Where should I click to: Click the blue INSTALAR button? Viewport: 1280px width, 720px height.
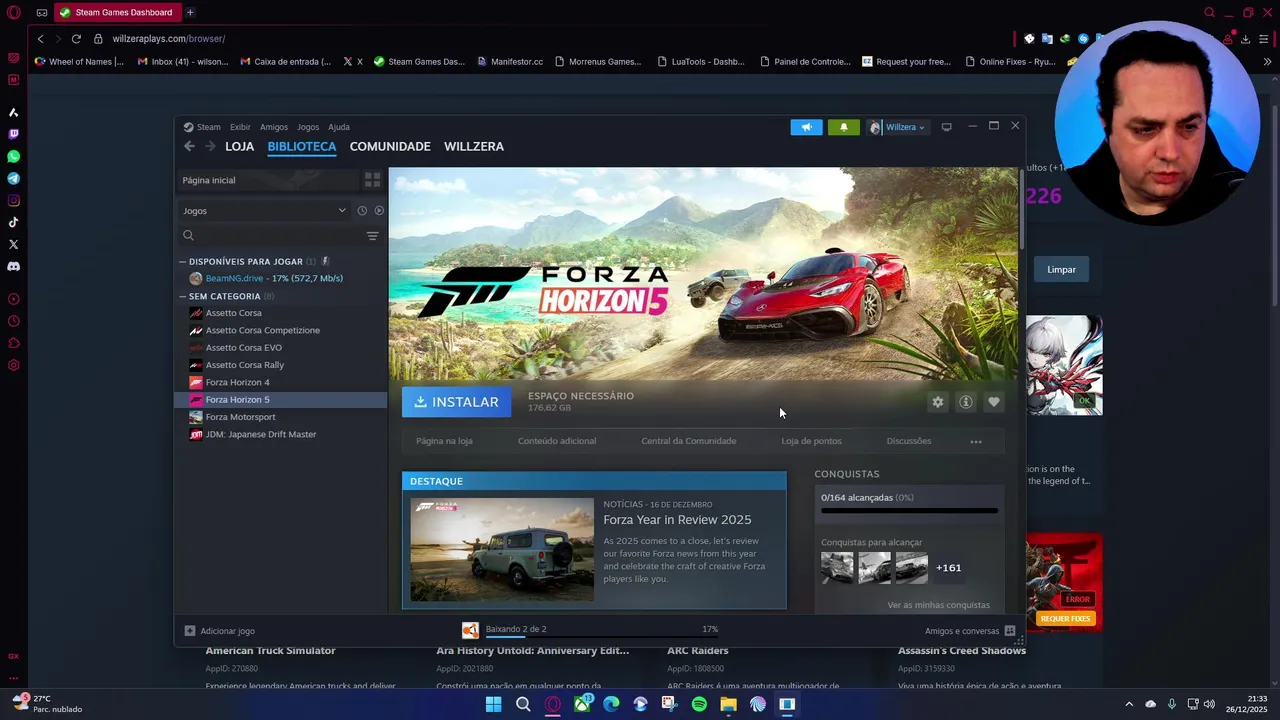click(456, 402)
